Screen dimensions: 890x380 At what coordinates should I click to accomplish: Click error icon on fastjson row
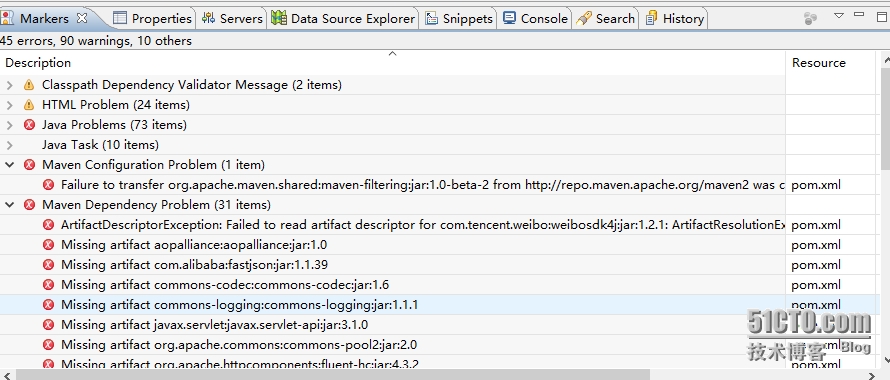pos(49,265)
